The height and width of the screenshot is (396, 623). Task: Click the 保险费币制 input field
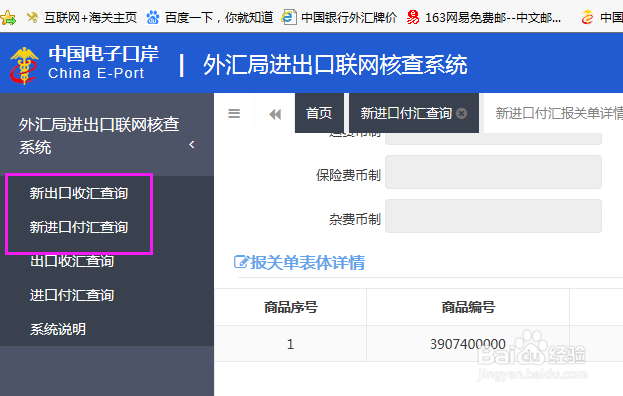pos(493,172)
